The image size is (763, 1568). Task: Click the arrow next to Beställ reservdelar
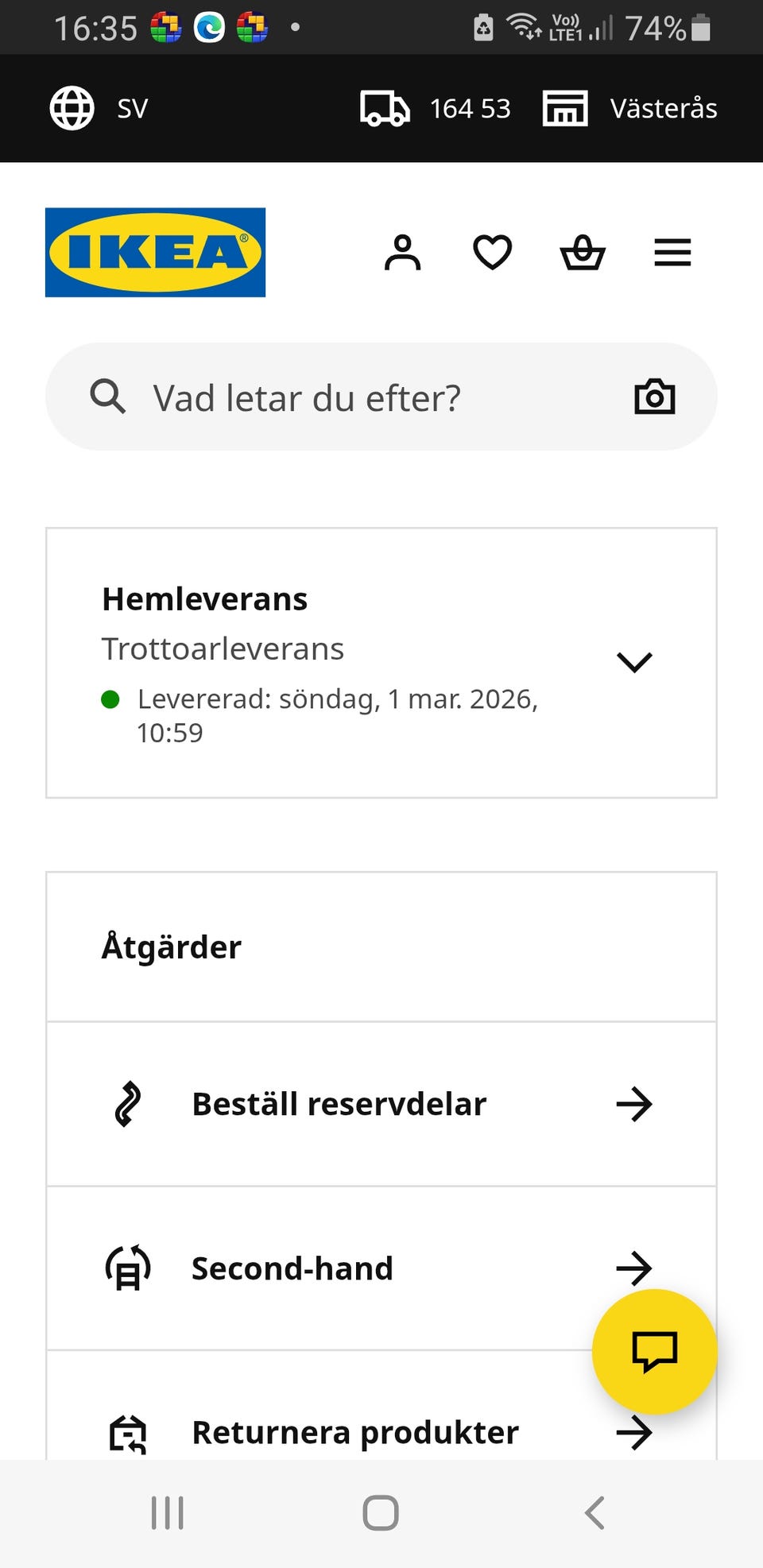point(634,1104)
